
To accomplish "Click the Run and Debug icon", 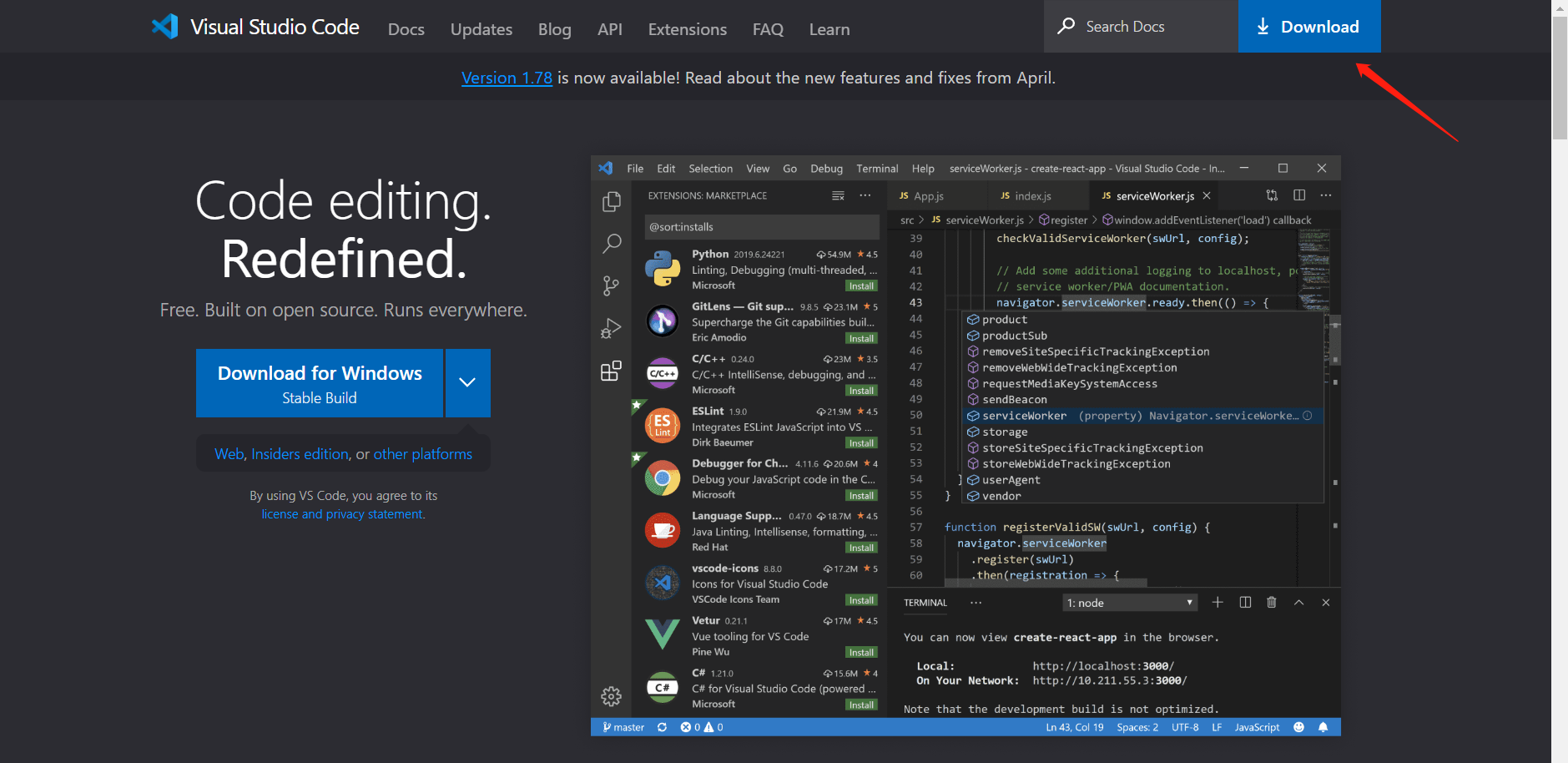I will pyautogui.click(x=612, y=328).
